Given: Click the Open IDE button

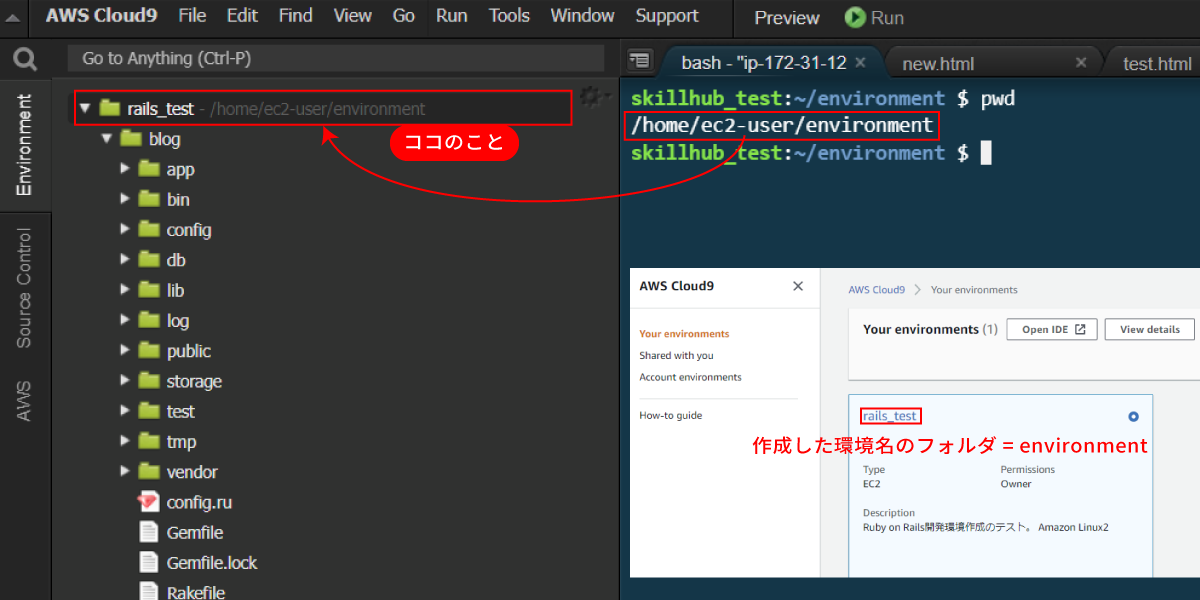Looking at the screenshot, I should pyautogui.click(x=1052, y=330).
